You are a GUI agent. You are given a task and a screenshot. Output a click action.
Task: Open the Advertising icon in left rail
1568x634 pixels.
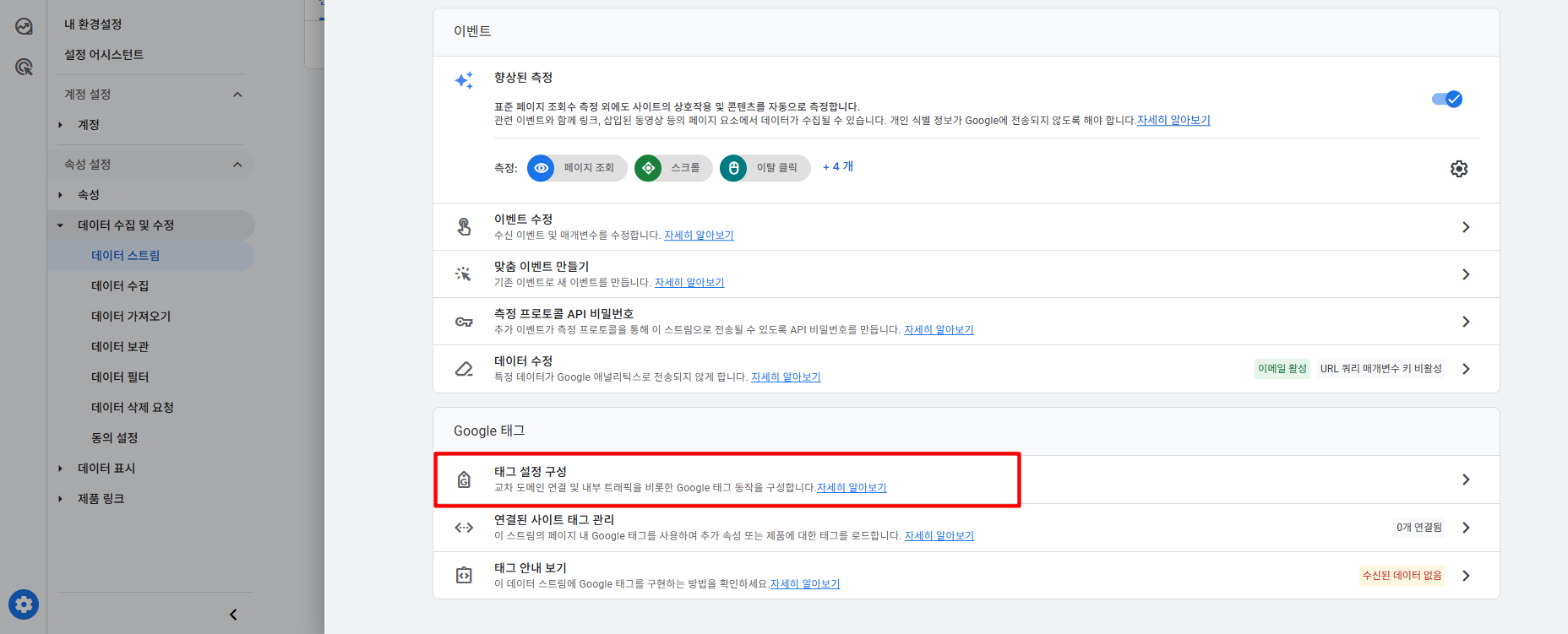(24, 67)
